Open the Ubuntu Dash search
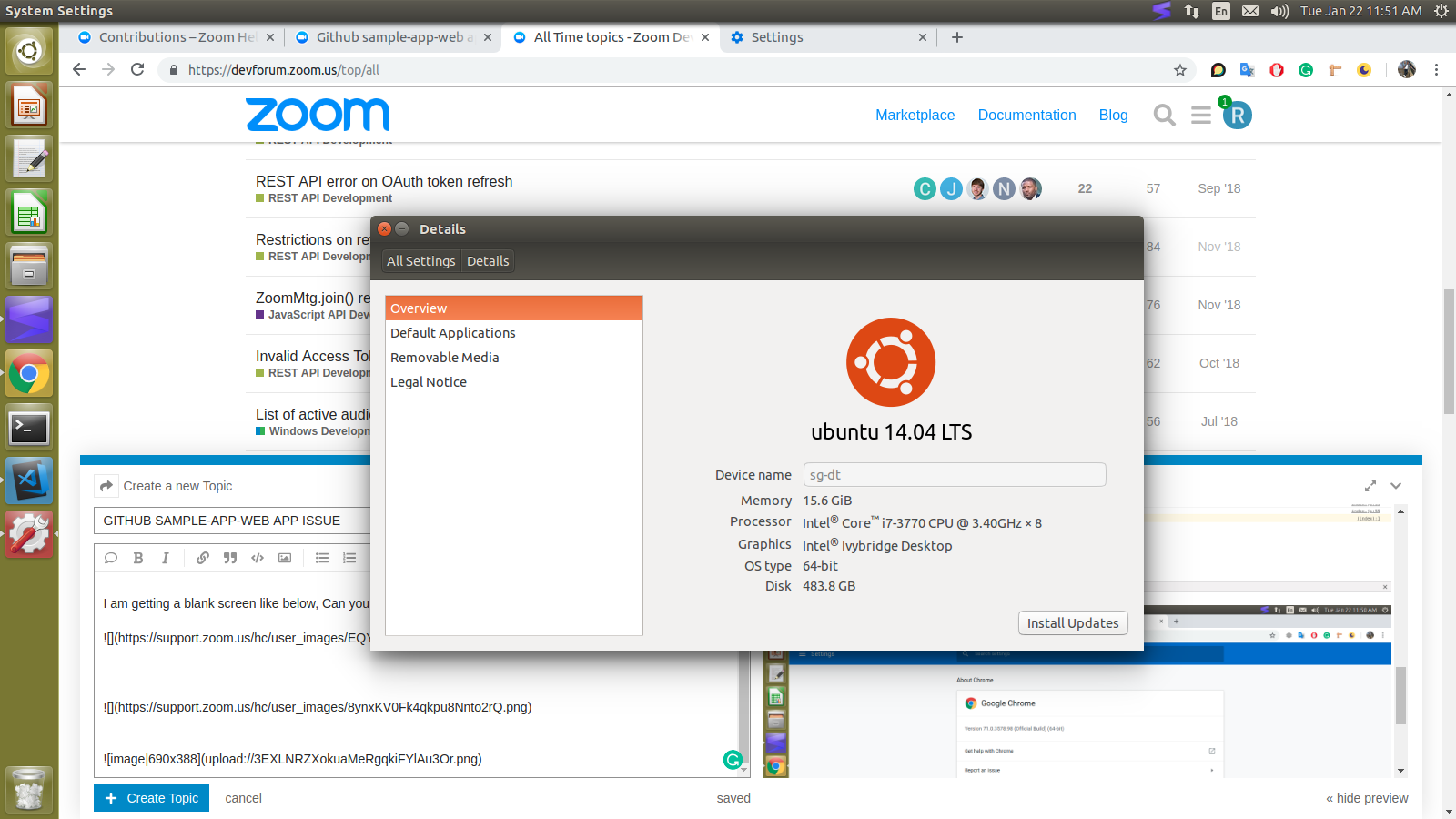The width and height of the screenshot is (1456, 819). point(29,51)
